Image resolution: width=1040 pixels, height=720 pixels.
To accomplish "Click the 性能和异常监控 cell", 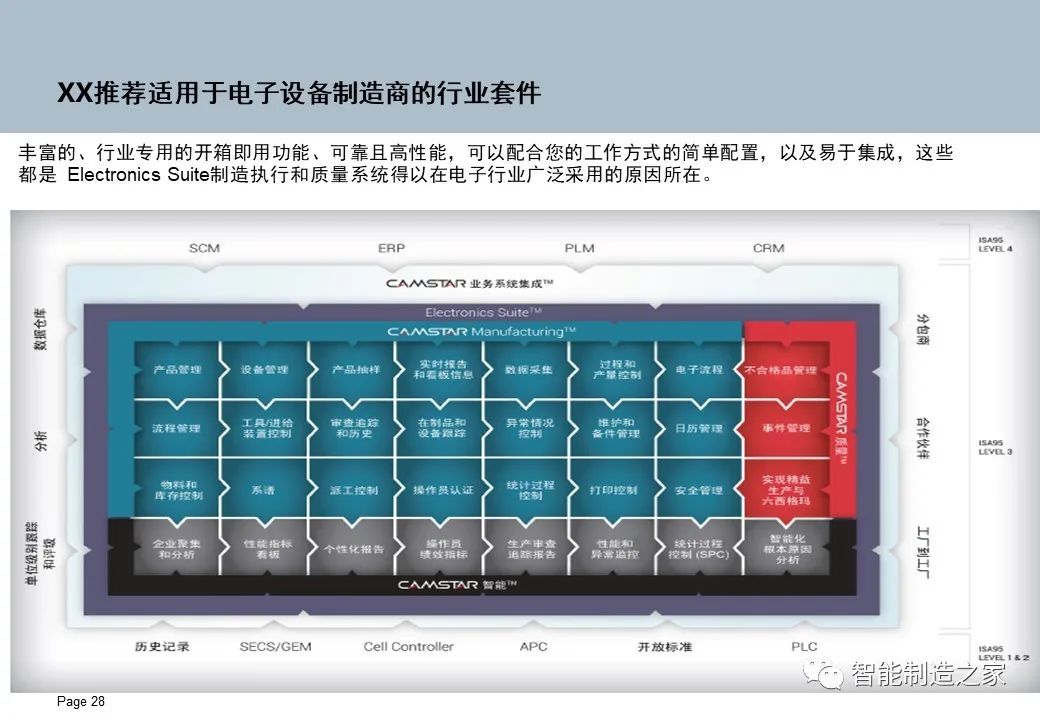I will point(614,549).
